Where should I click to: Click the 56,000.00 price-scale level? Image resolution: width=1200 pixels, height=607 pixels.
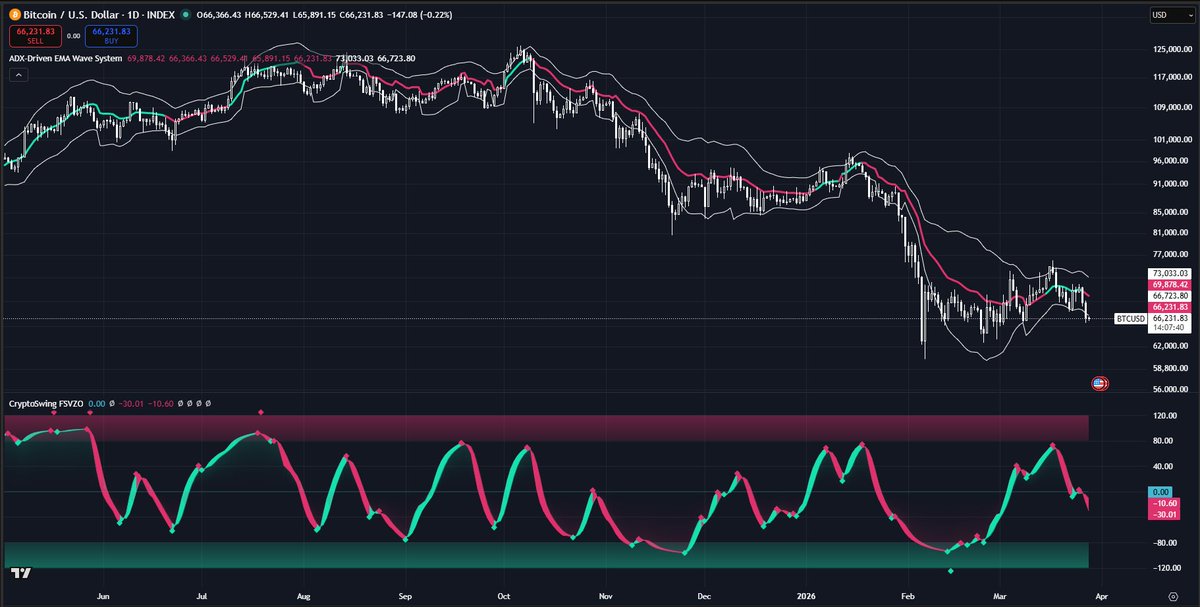[1170, 389]
